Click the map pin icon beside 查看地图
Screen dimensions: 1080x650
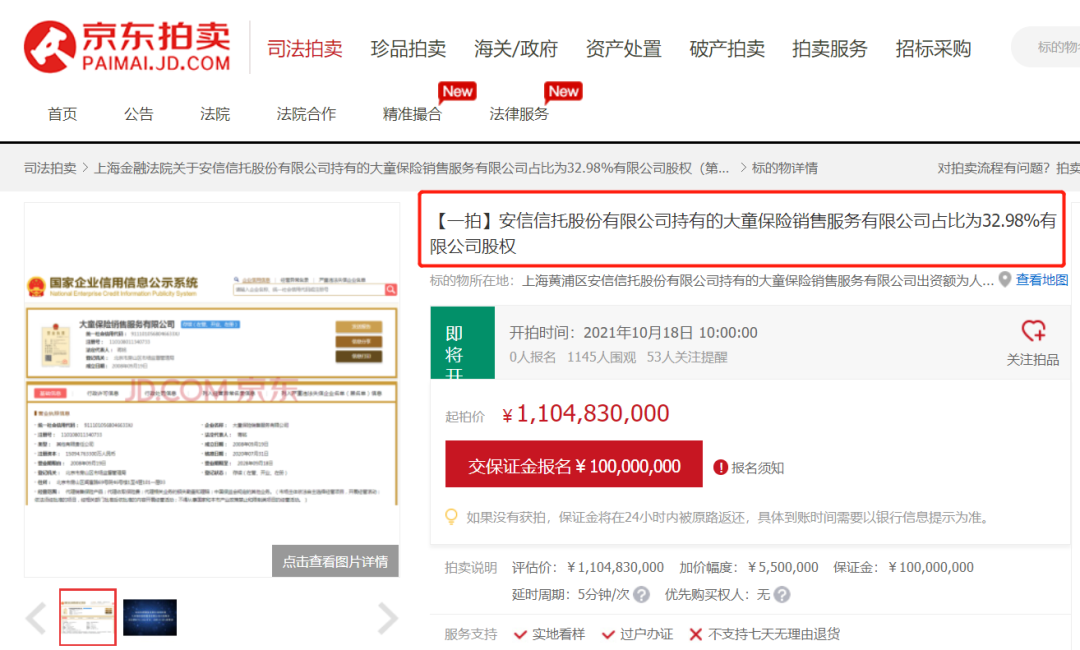click(x=1005, y=280)
